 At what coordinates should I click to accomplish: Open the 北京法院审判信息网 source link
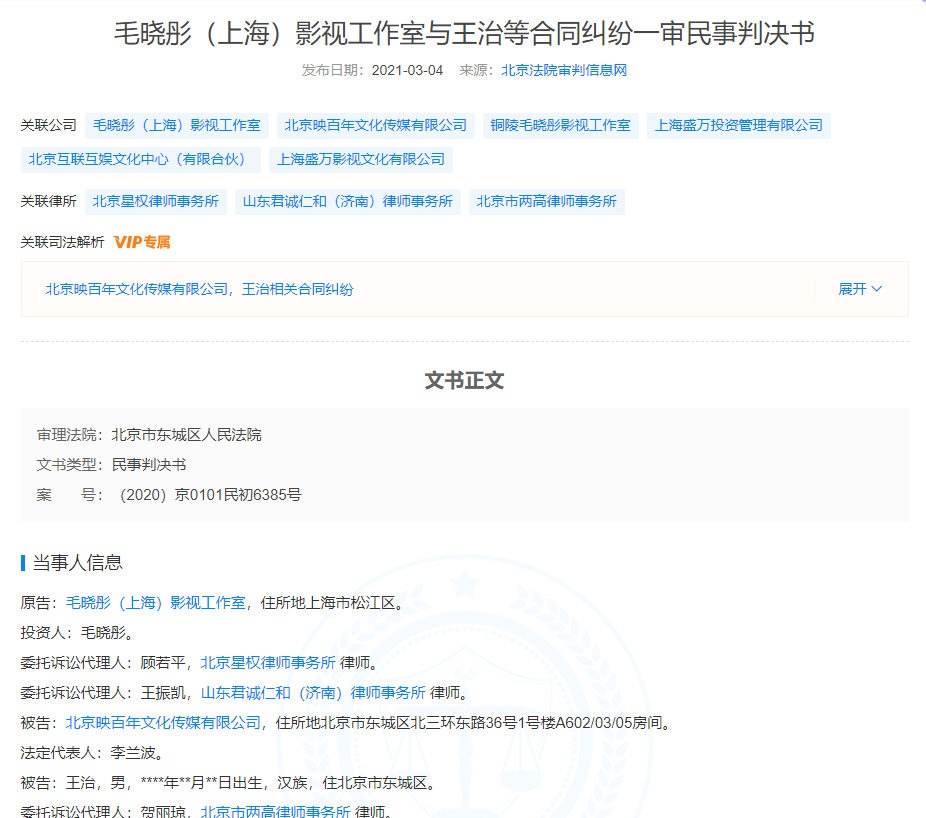(564, 70)
